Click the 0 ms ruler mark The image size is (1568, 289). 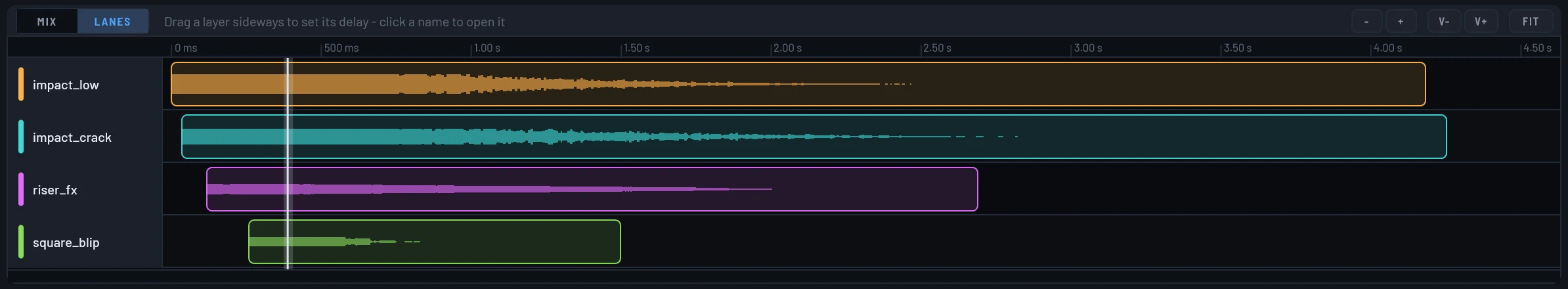click(x=186, y=48)
